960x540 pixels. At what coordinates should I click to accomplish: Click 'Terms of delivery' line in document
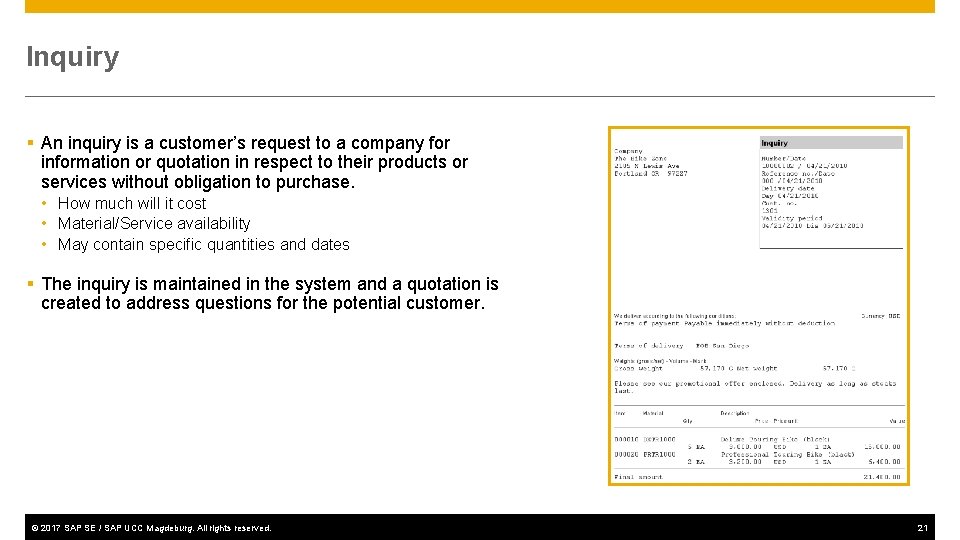click(x=681, y=346)
